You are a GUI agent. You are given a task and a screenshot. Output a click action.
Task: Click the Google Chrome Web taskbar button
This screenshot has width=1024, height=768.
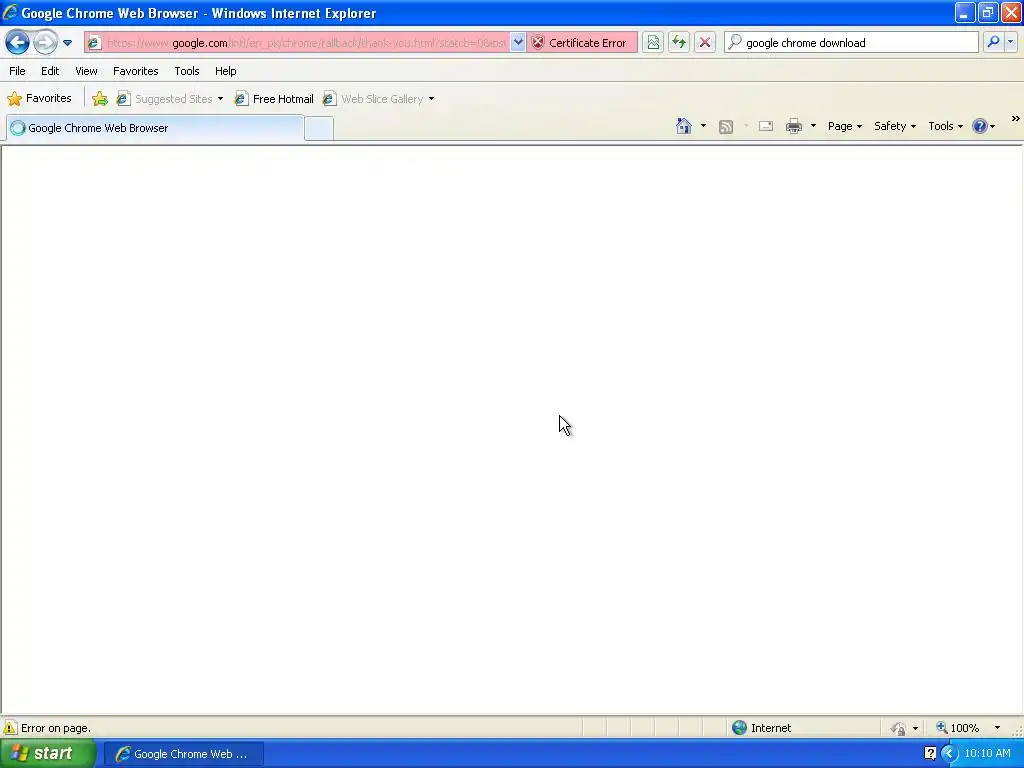(184, 754)
